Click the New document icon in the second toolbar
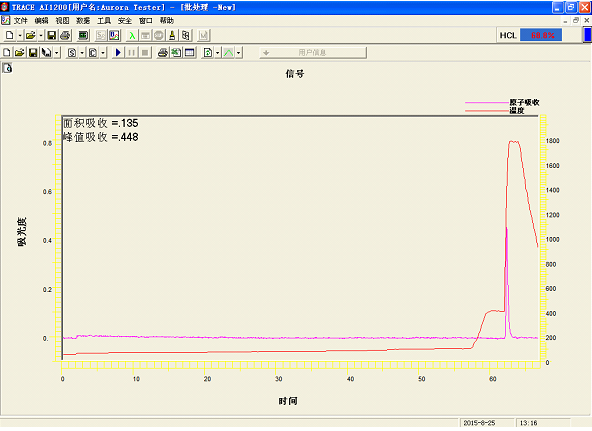 [x=6, y=52]
